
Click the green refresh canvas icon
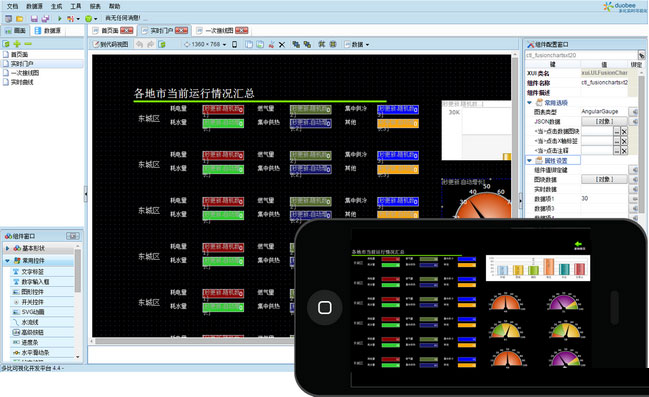coord(162,44)
